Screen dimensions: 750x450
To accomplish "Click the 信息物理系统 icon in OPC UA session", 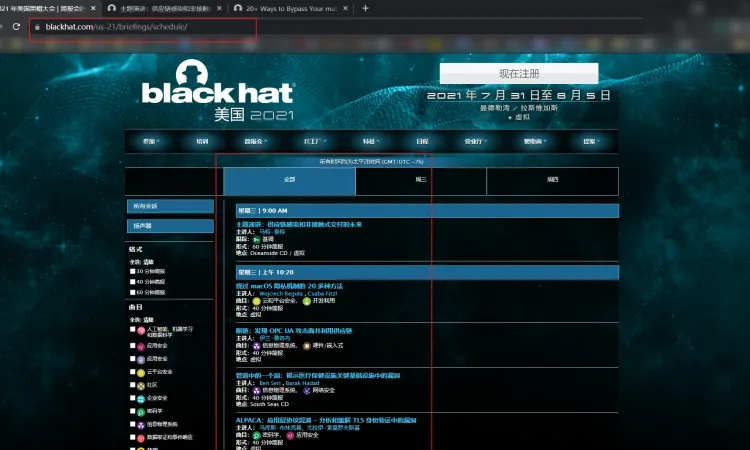I will click(257, 346).
